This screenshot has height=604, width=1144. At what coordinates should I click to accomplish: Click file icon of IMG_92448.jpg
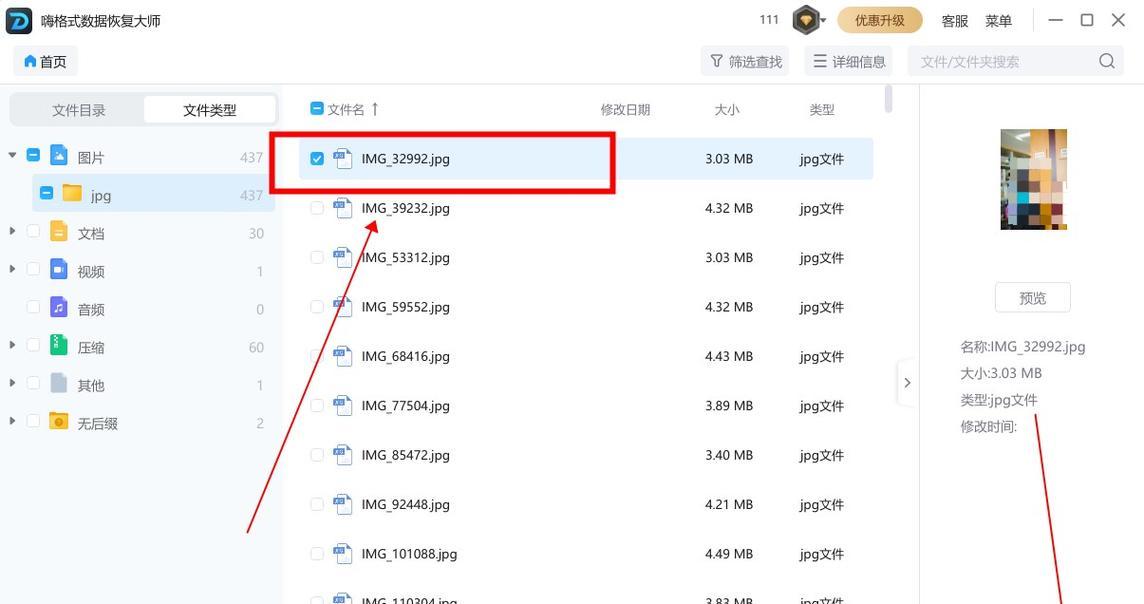tap(343, 504)
